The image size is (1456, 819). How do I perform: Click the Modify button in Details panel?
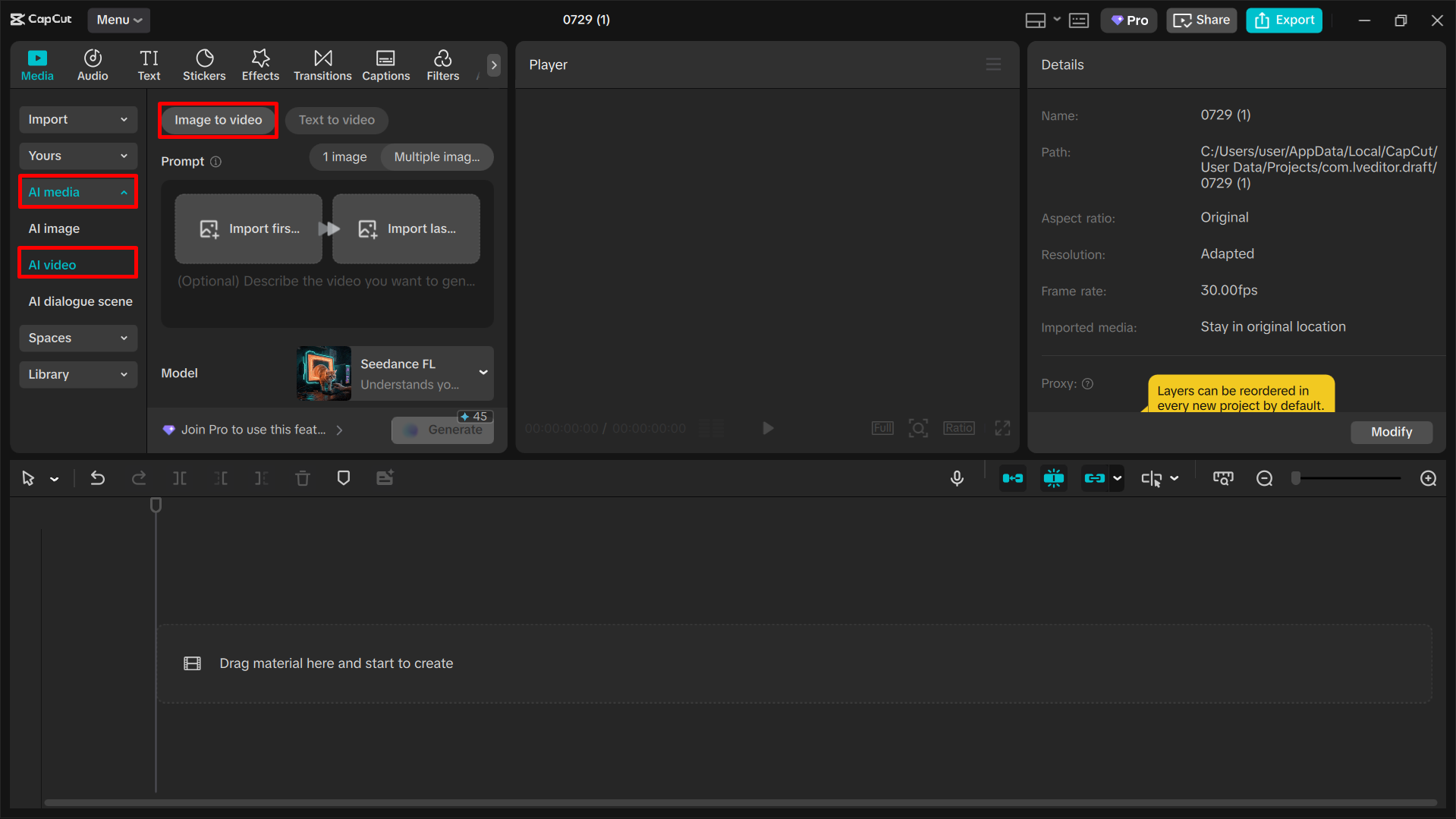(1391, 432)
